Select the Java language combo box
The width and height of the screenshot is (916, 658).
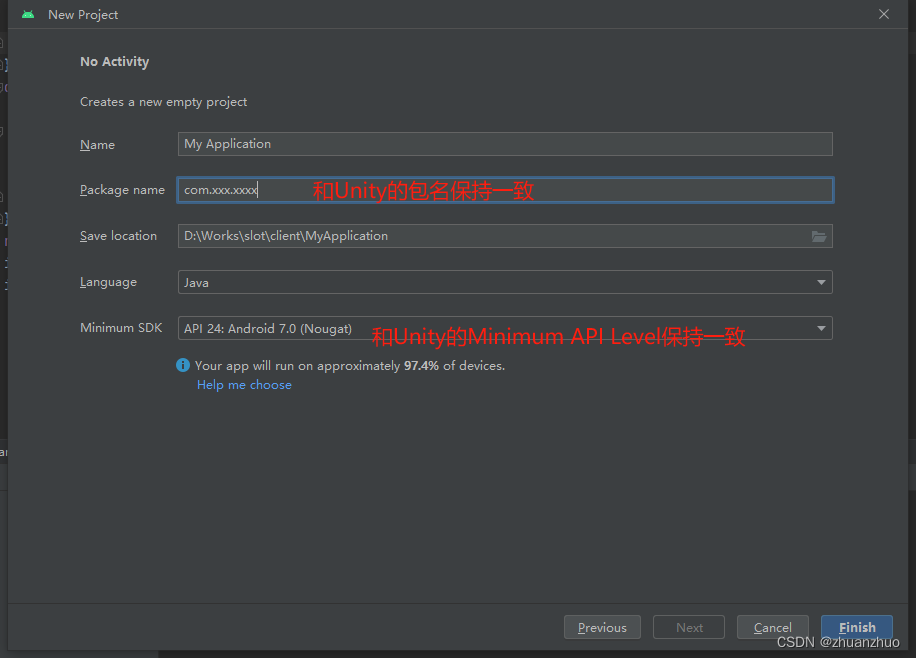(505, 282)
